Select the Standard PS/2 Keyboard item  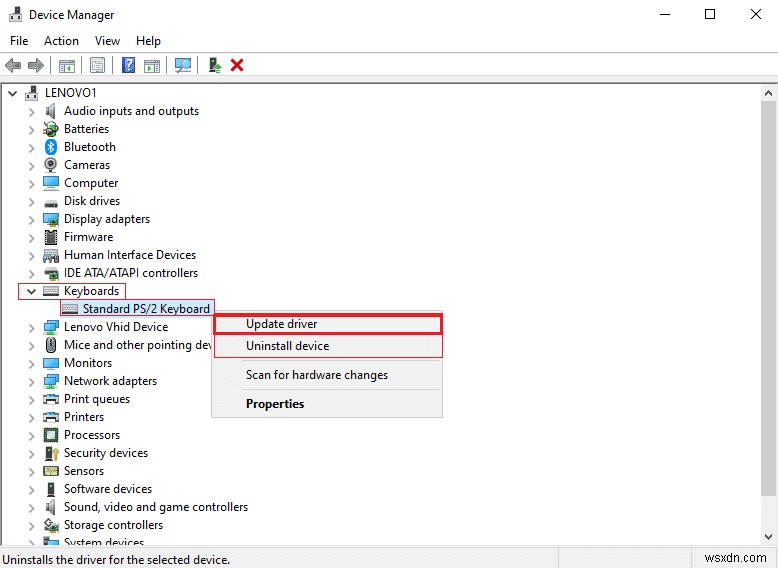point(146,309)
